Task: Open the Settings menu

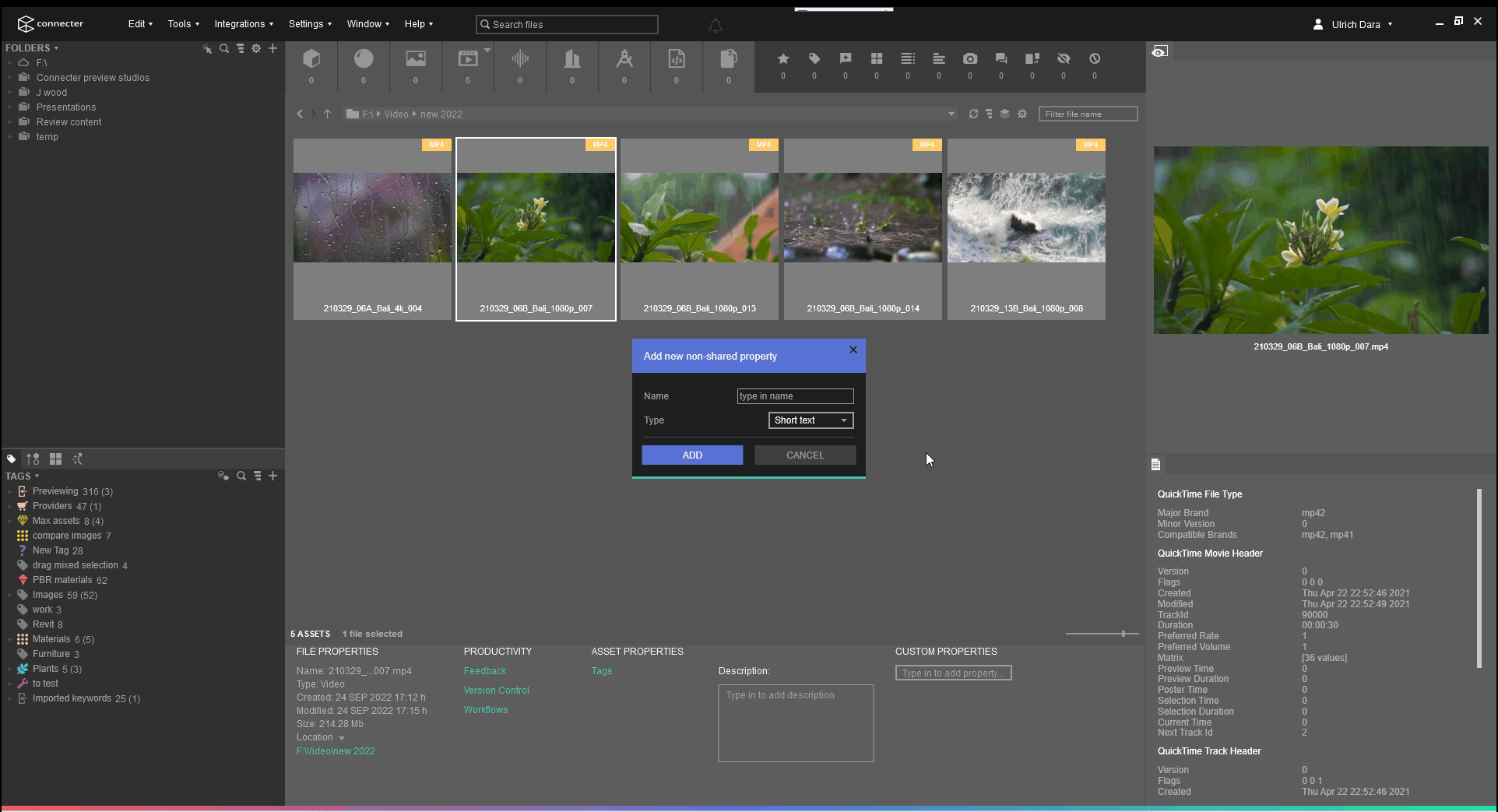Action: pos(310,24)
